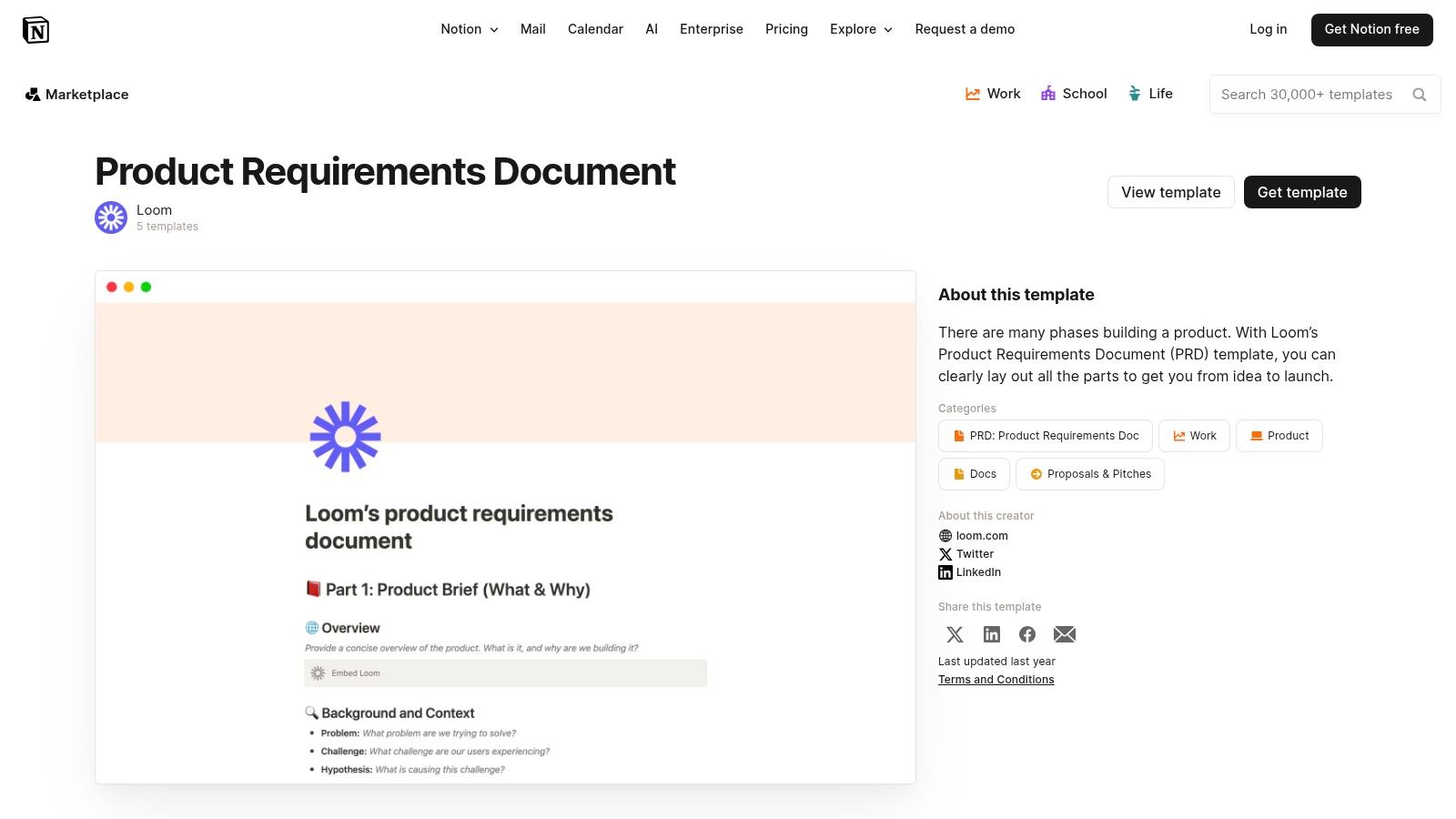Viewport: 1456px width, 819px height.
Task: Select the Life category tab
Action: pyautogui.click(x=1150, y=94)
